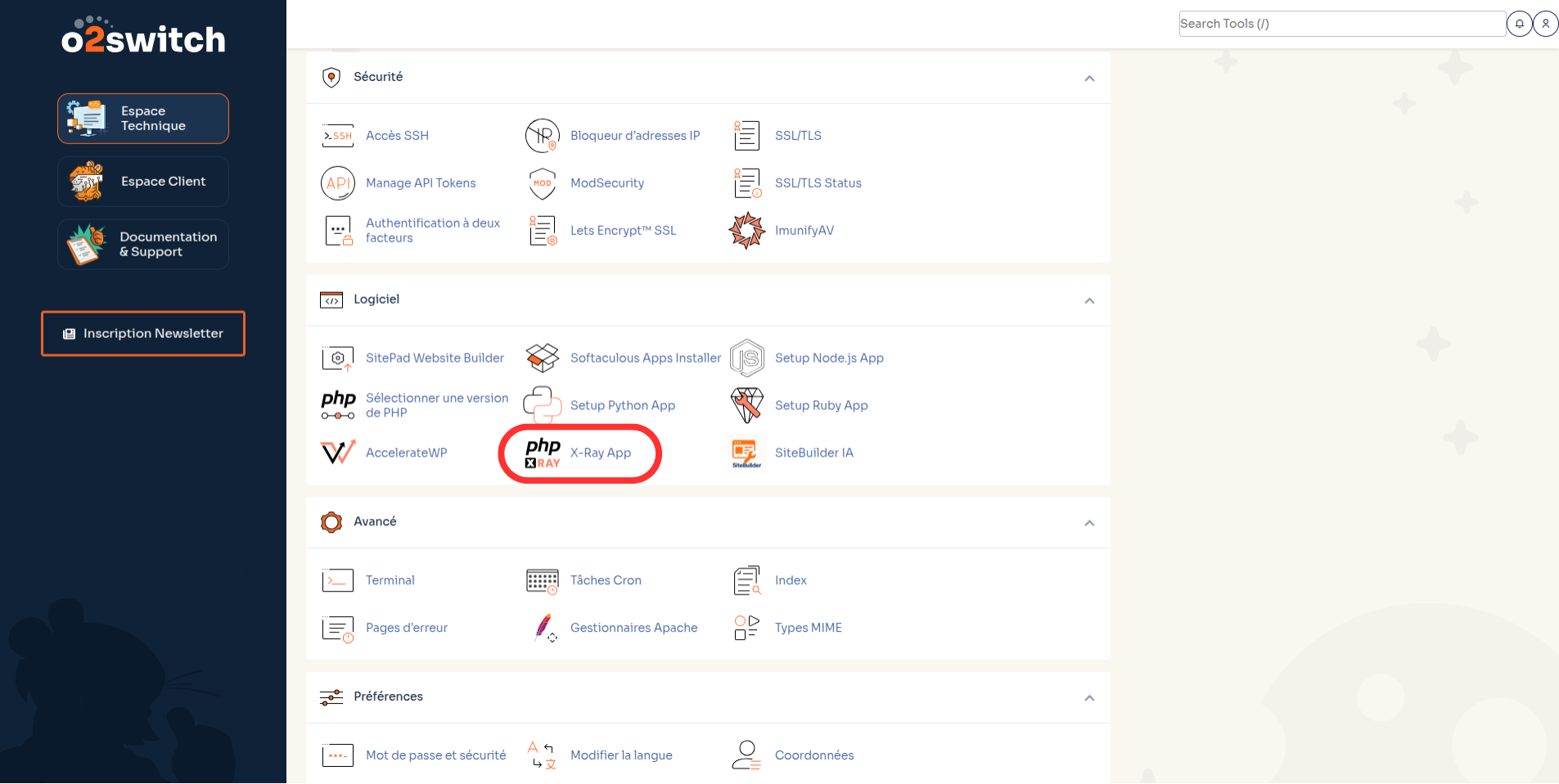Image resolution: width=1559 pixels, height=784 pixels.
Task: Collapse the Préférences section
Action: (1089, 699)
